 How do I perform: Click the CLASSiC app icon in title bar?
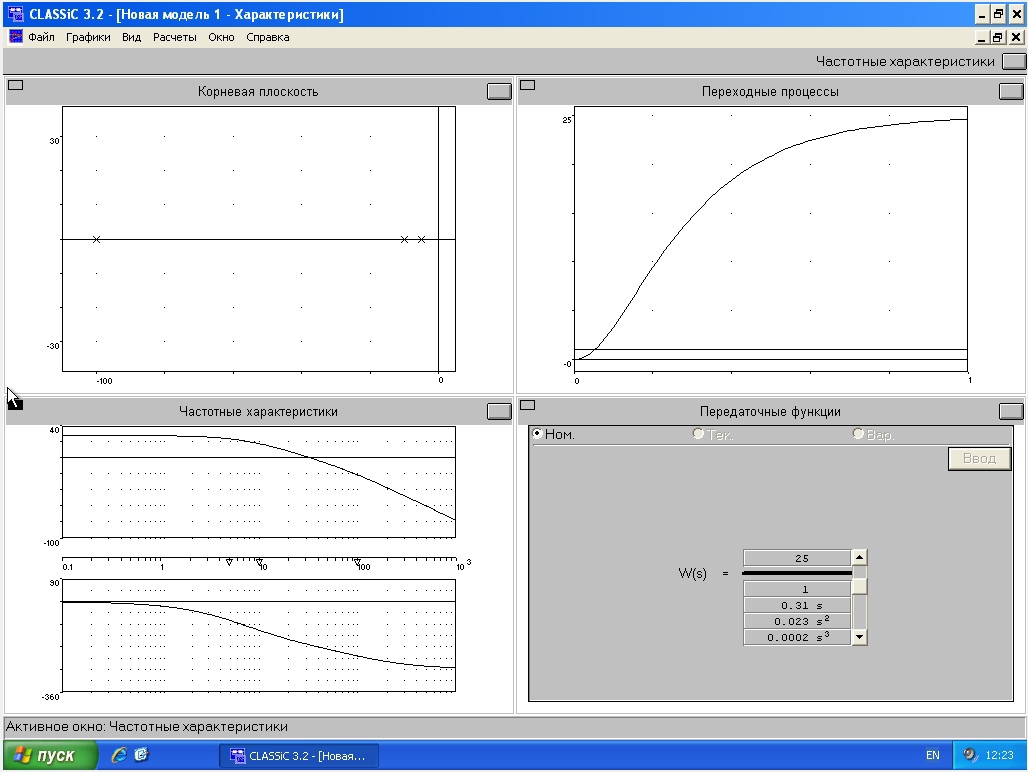pyautogui.click(x=16, y=14)
